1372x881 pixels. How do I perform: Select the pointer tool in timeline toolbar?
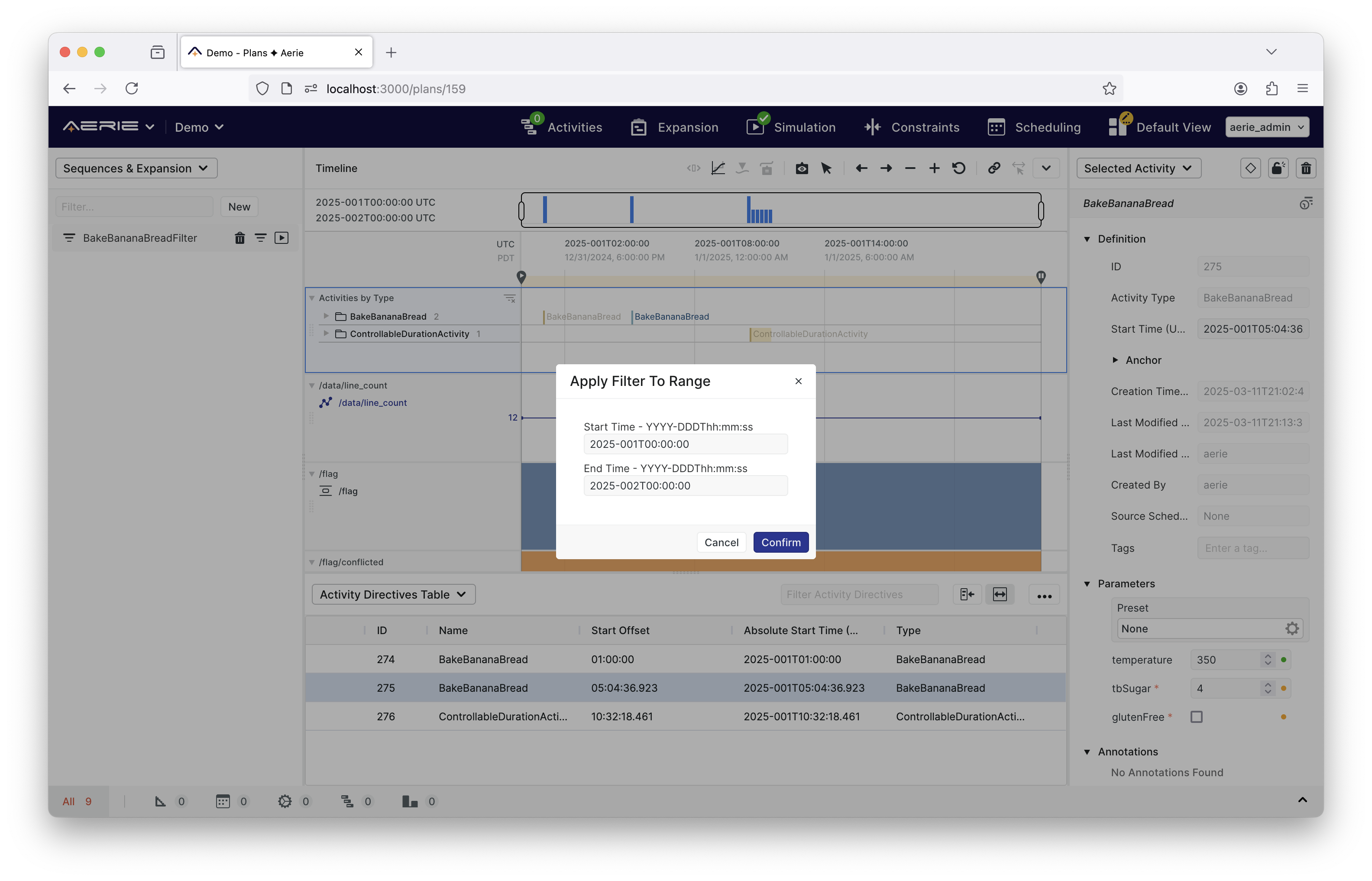pyautogui.click(x=826, y=168)
